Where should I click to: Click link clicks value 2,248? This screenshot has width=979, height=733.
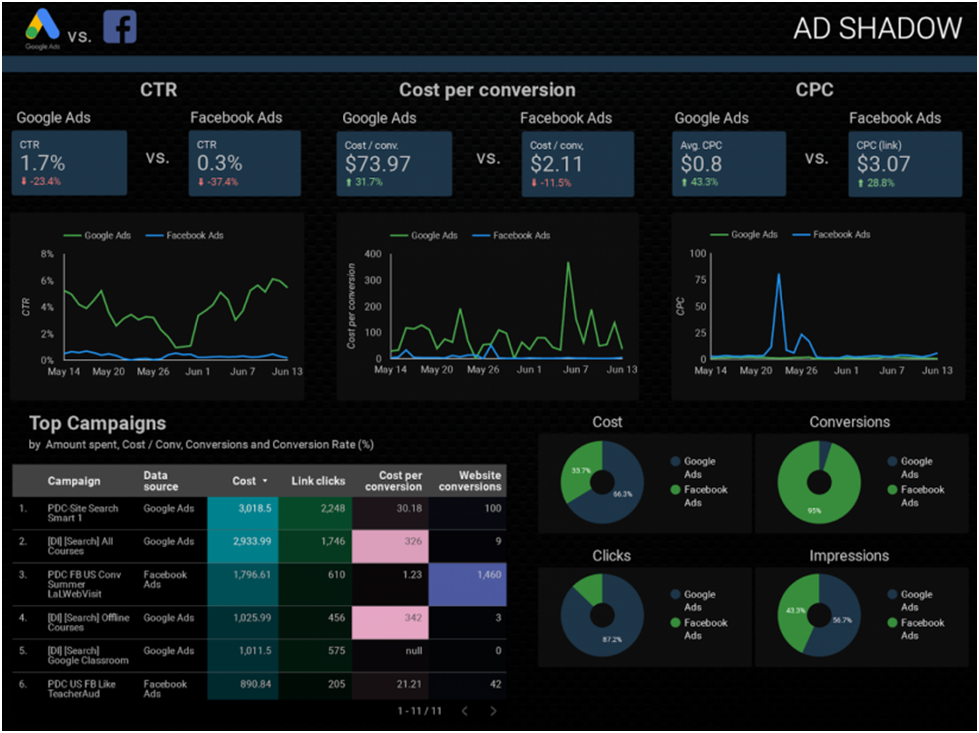pyautogui.click(x=333, y=508)
